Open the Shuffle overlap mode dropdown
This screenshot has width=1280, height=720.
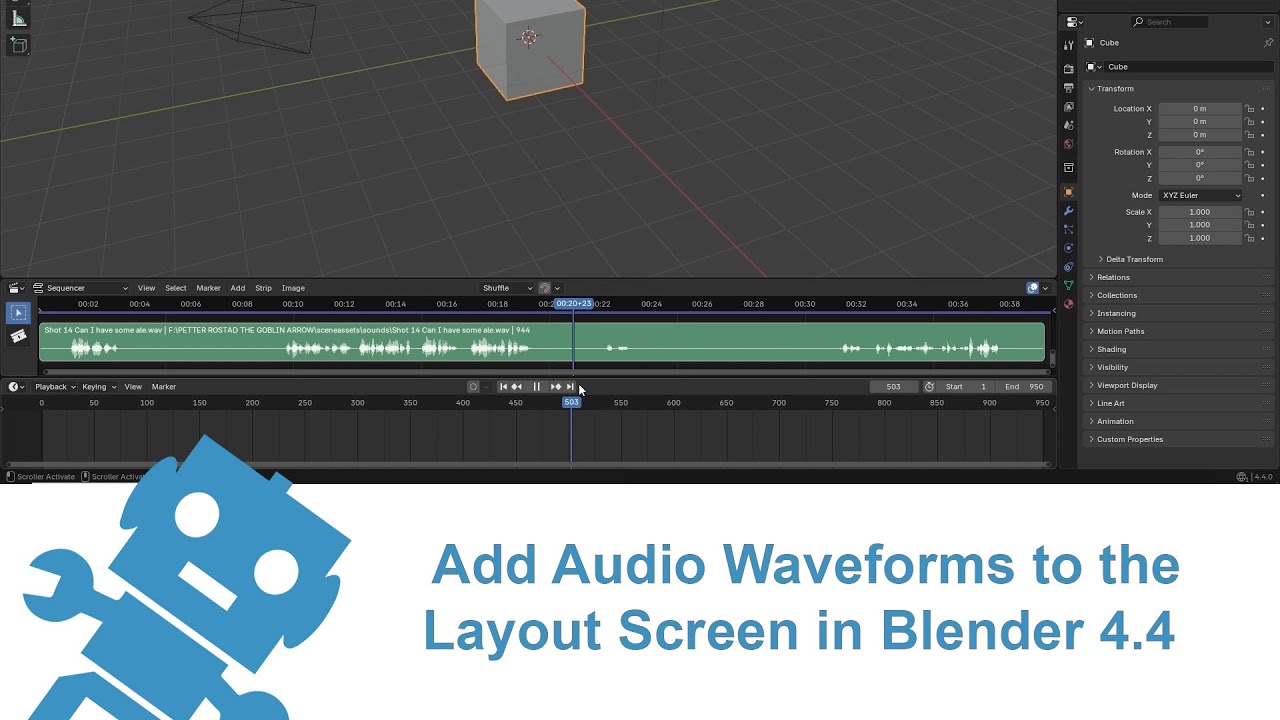tap(508, 288)
